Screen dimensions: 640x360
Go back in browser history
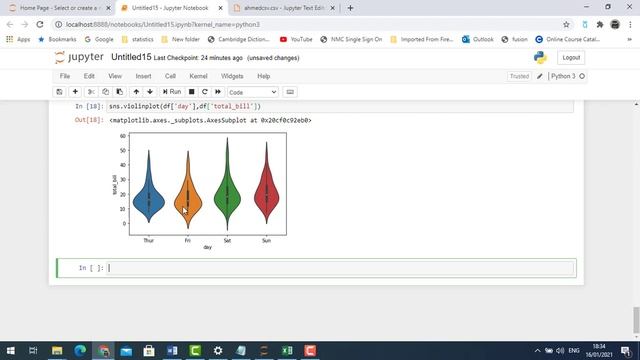[x=10, y=24]
